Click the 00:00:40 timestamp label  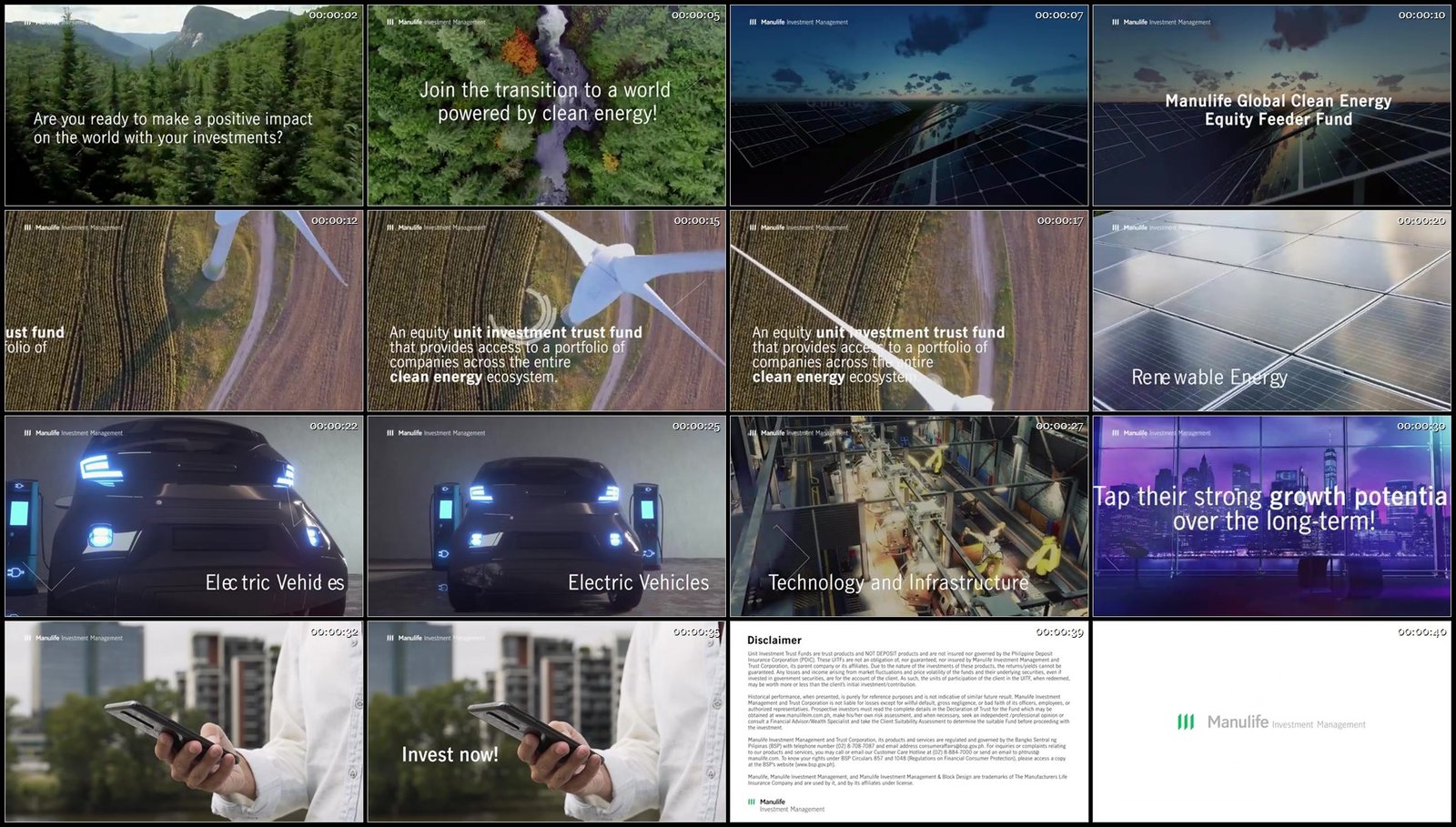pyautogui.click(x=1421, y=631)
